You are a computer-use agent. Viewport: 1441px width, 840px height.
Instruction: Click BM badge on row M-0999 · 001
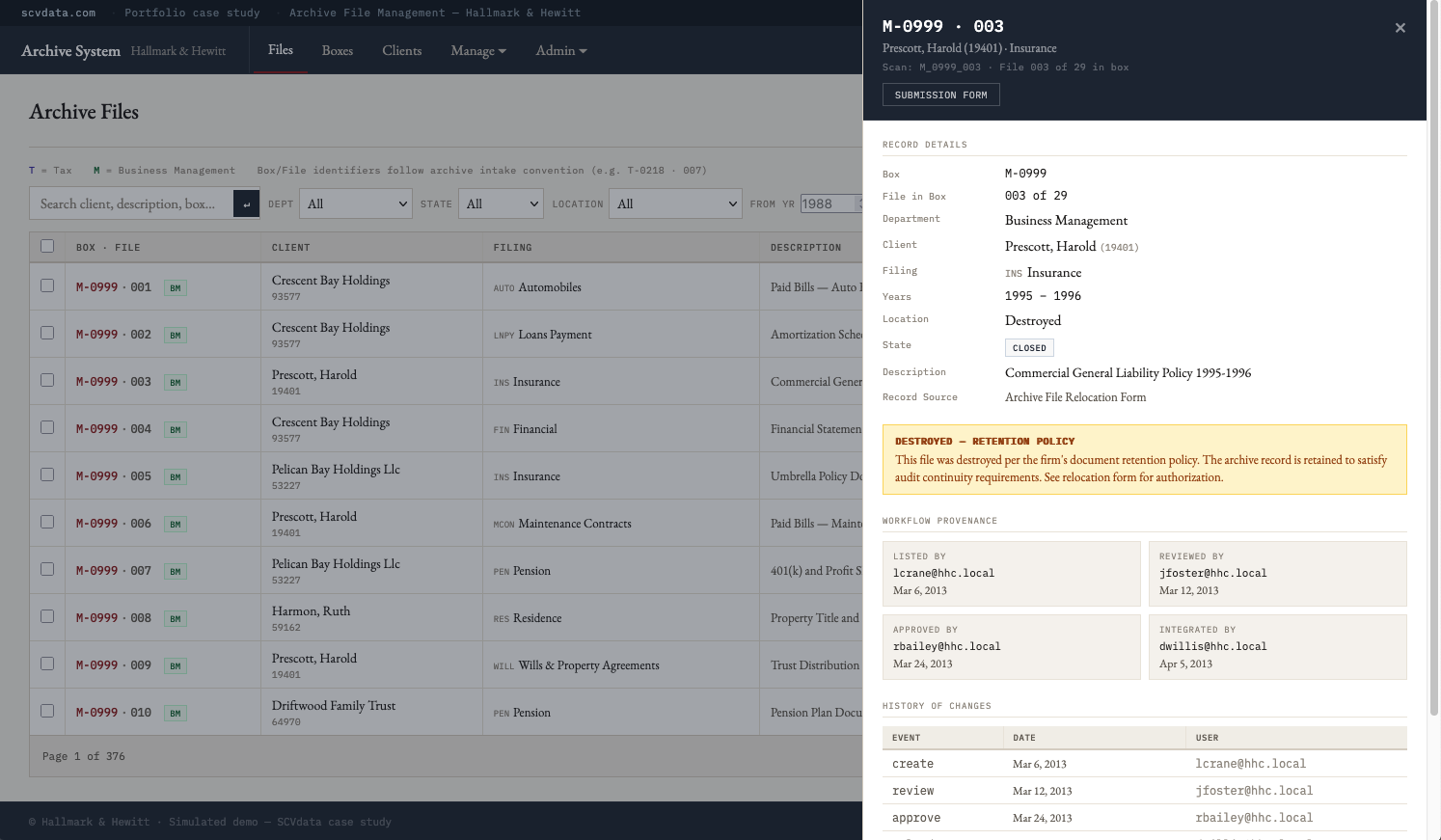(x=176, y=287)
